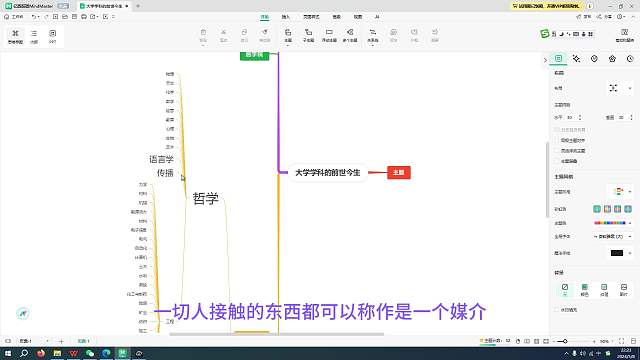Open the Workbench home button
The height and width of the screenshot is (360, 640).
tap(13, 17)
